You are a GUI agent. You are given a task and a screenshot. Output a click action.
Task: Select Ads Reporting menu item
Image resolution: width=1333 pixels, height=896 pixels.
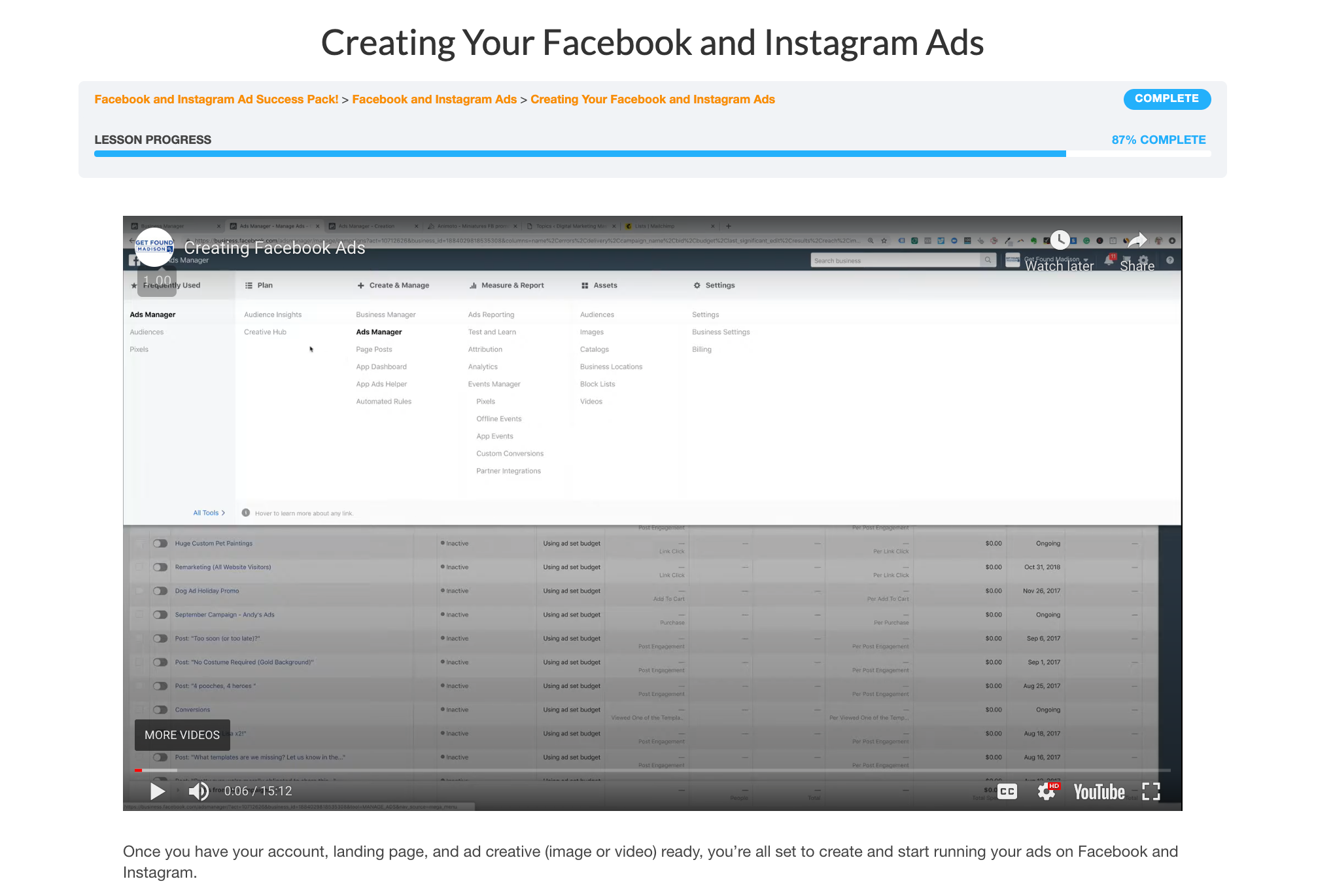click(x=491, y=315)
